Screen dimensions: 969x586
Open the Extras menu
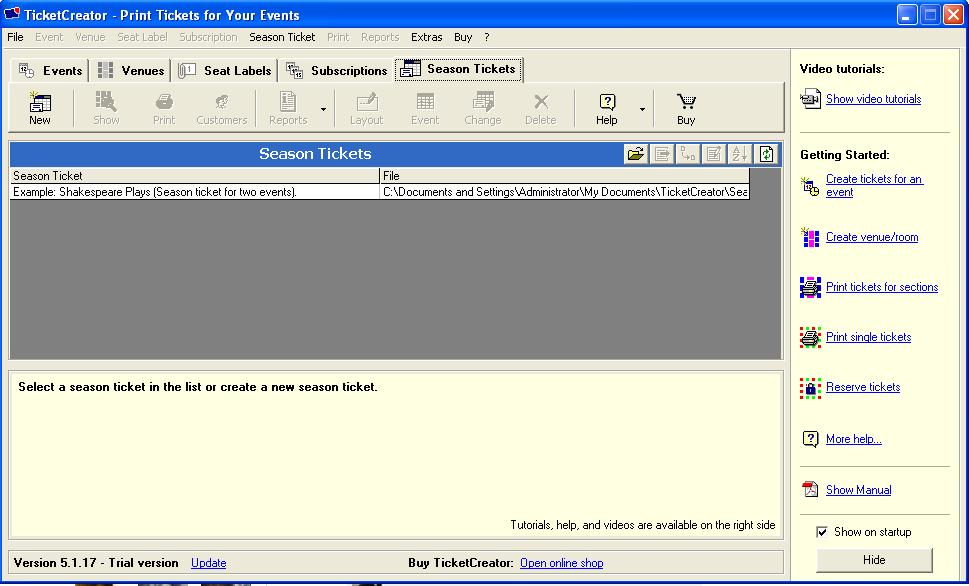pyautogui.click(x=426, y=37)
